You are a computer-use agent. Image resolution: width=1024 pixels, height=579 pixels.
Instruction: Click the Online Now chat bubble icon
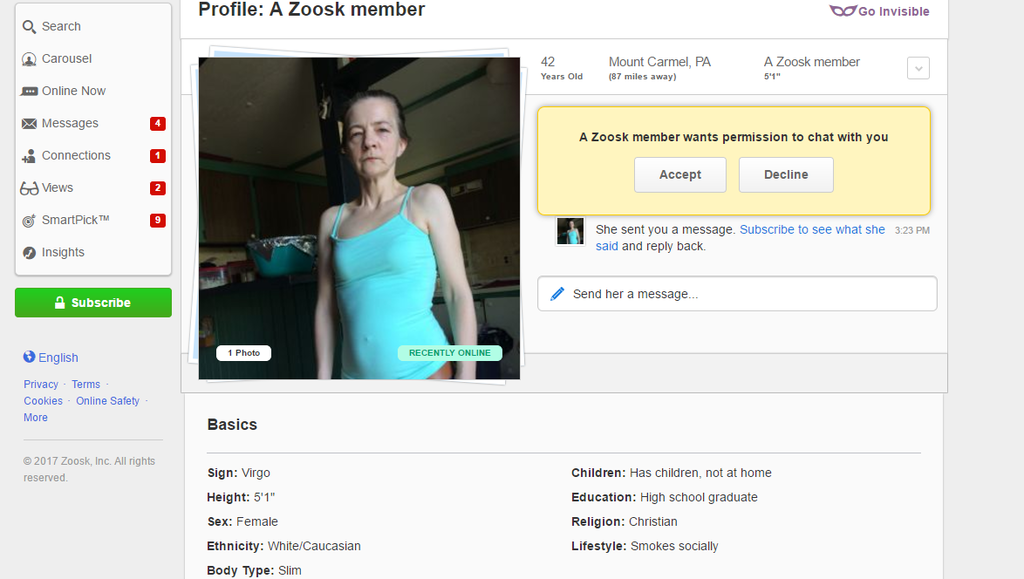click(x=29, y=91)
